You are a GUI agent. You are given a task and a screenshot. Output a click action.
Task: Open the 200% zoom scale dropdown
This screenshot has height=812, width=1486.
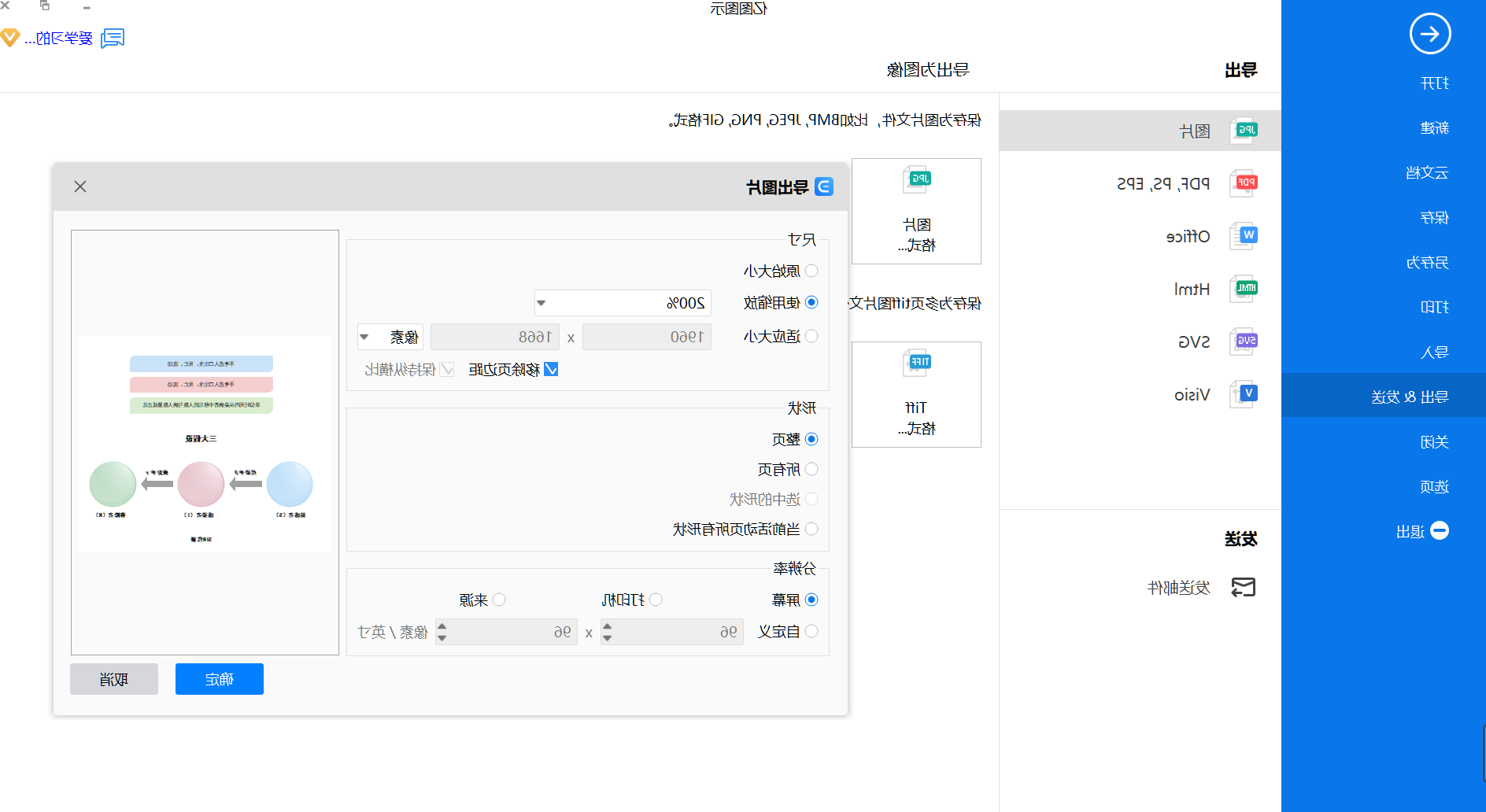(623, 303)
